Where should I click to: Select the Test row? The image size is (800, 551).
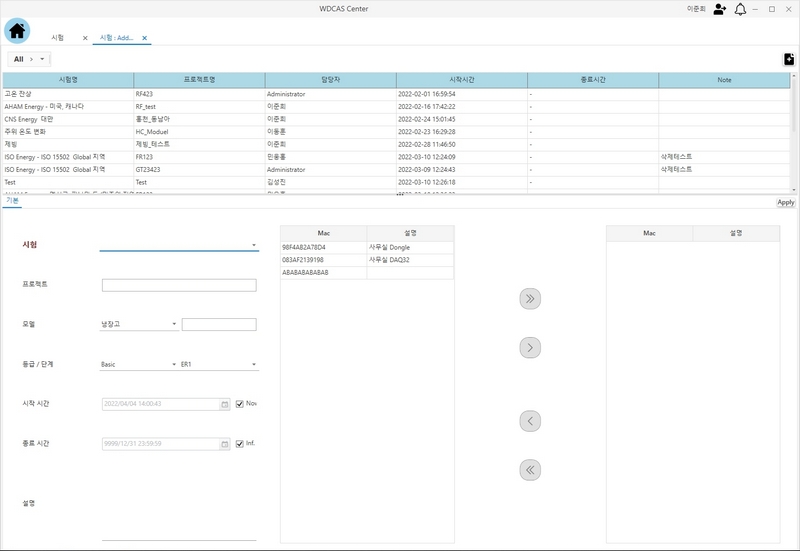coord(396,182)
